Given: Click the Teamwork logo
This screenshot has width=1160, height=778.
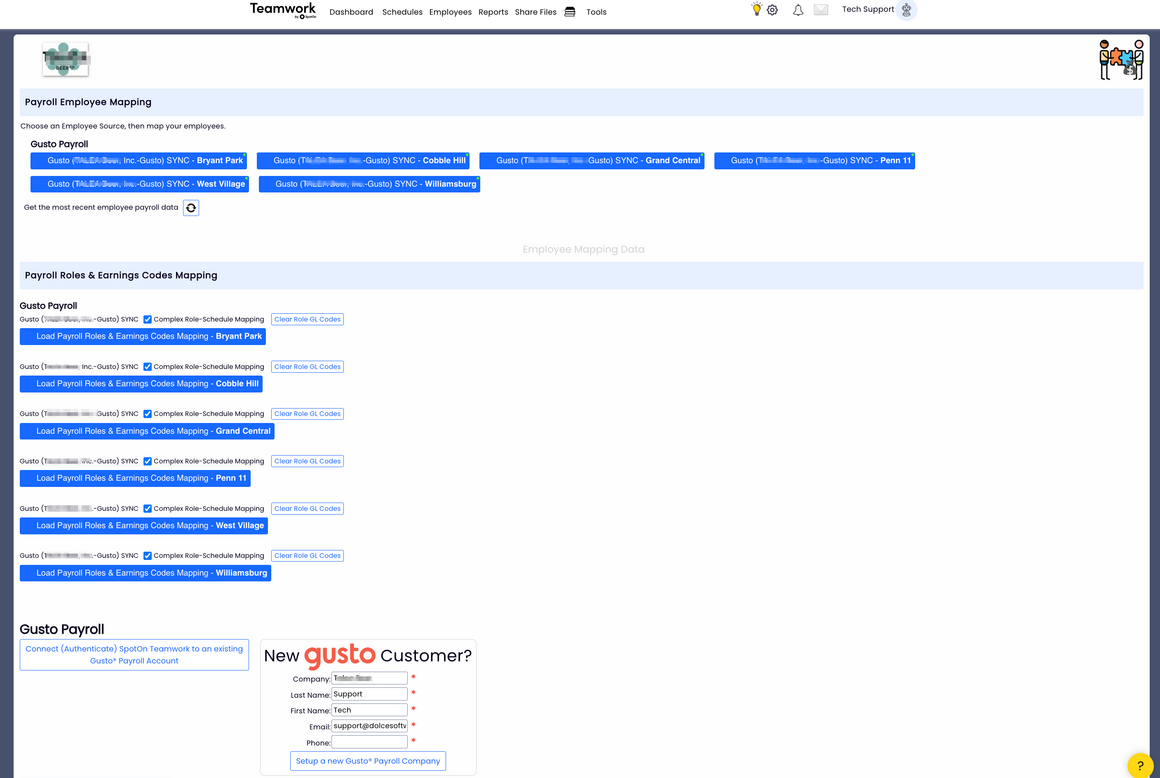Looking at the screenshot, I should (283, 10).
